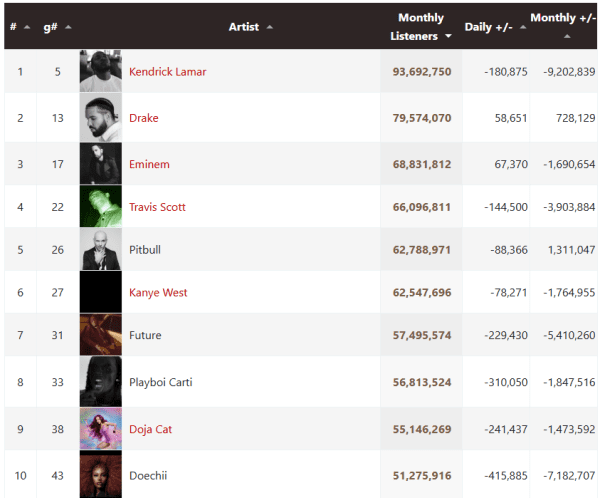Screen dimensions: 600x498
Task: Open Kendrick Lamar artist link
Action: 168,72
